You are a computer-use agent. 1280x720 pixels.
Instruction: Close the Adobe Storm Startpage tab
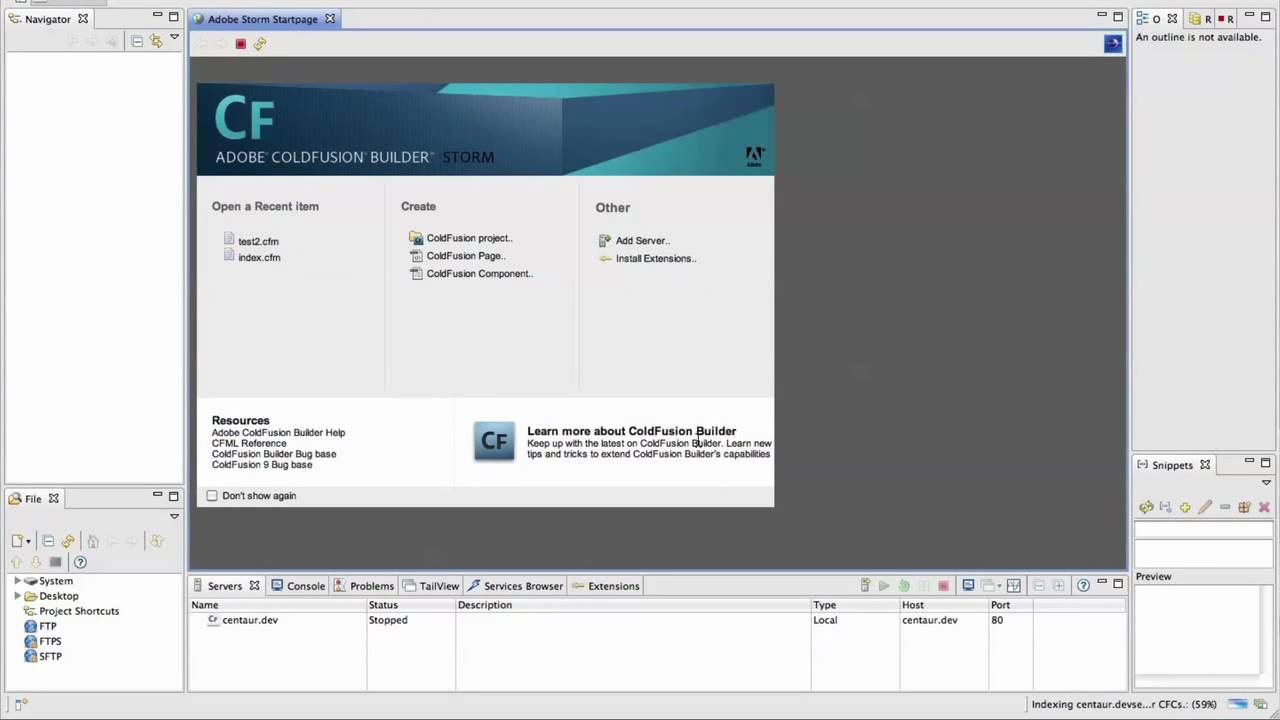pyautogui.click(x=330, y=19)
